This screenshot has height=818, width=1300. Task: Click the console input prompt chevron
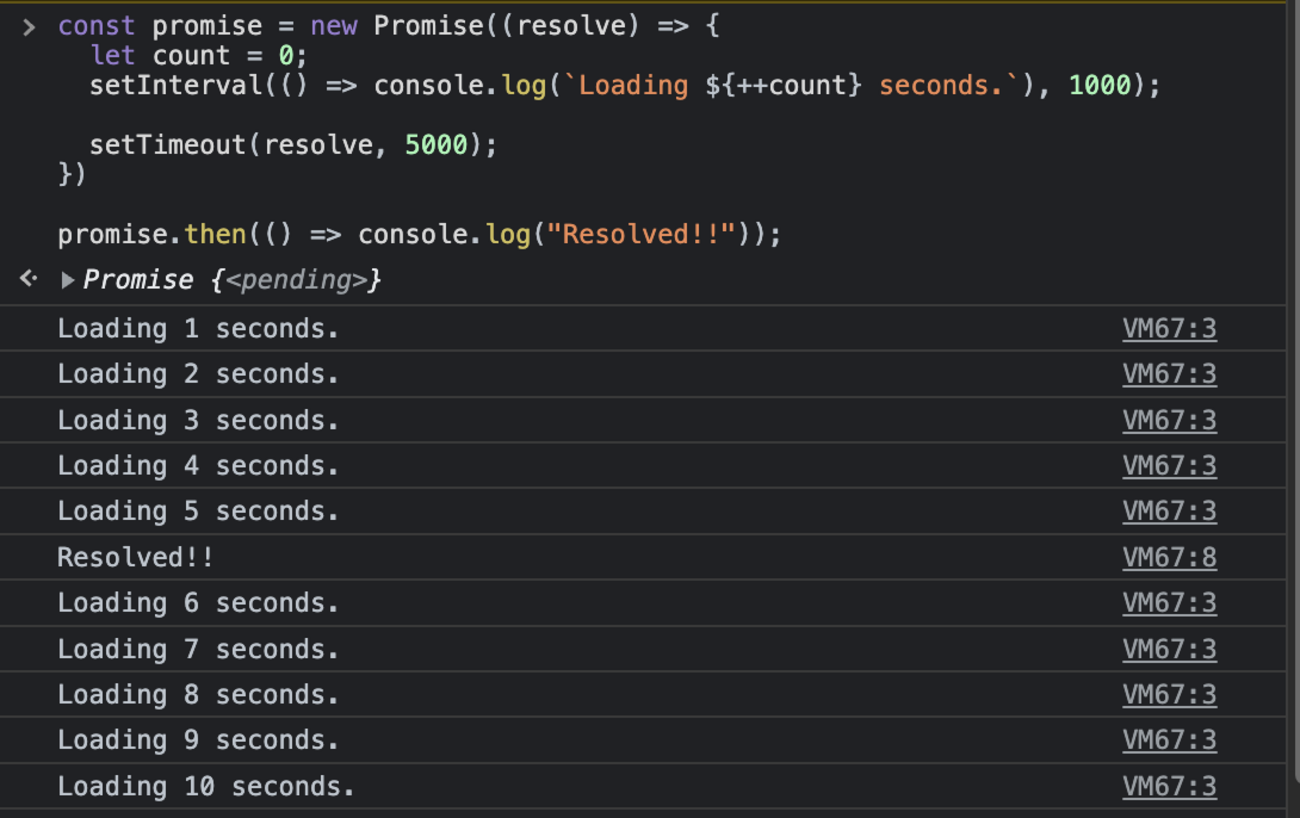[x=29, y=27]
